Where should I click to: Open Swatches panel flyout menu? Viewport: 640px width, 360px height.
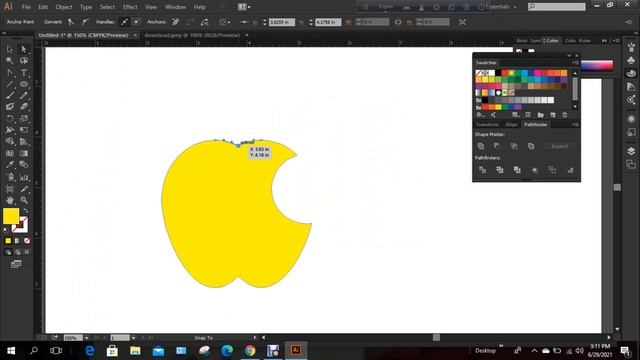[575, 62]
